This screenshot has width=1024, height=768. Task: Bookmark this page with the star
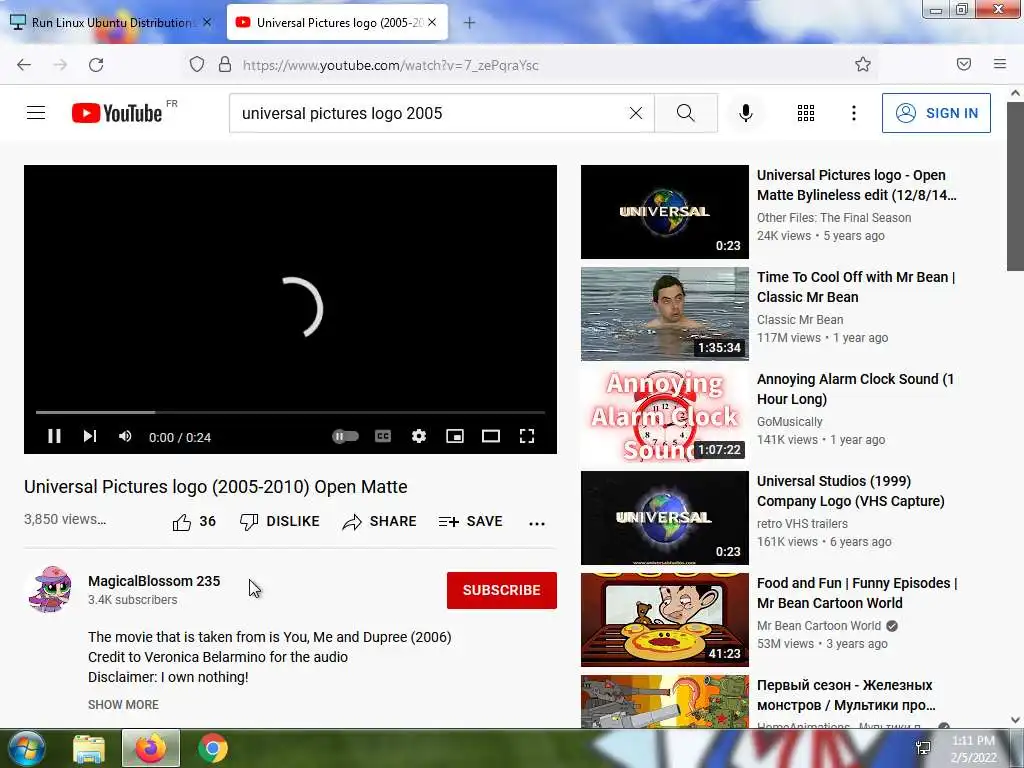point(863,65)
